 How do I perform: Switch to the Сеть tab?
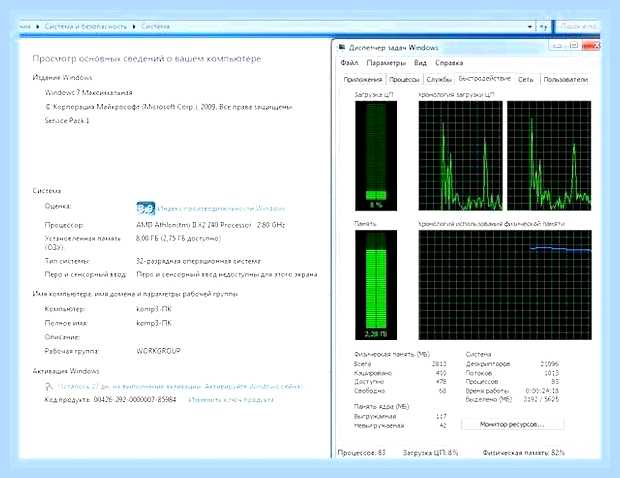click(525, 79)
